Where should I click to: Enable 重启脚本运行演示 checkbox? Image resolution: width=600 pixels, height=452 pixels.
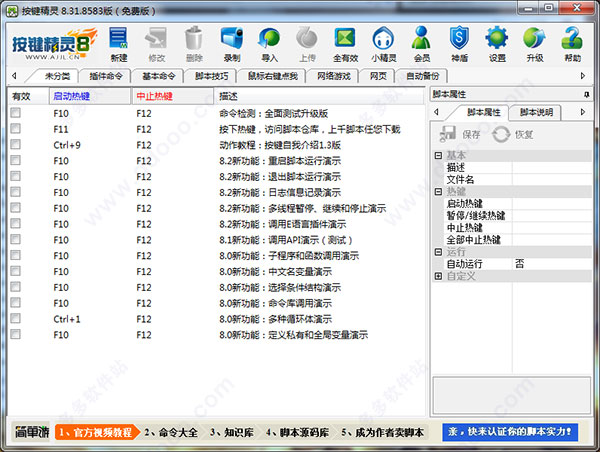pos(16,160)
